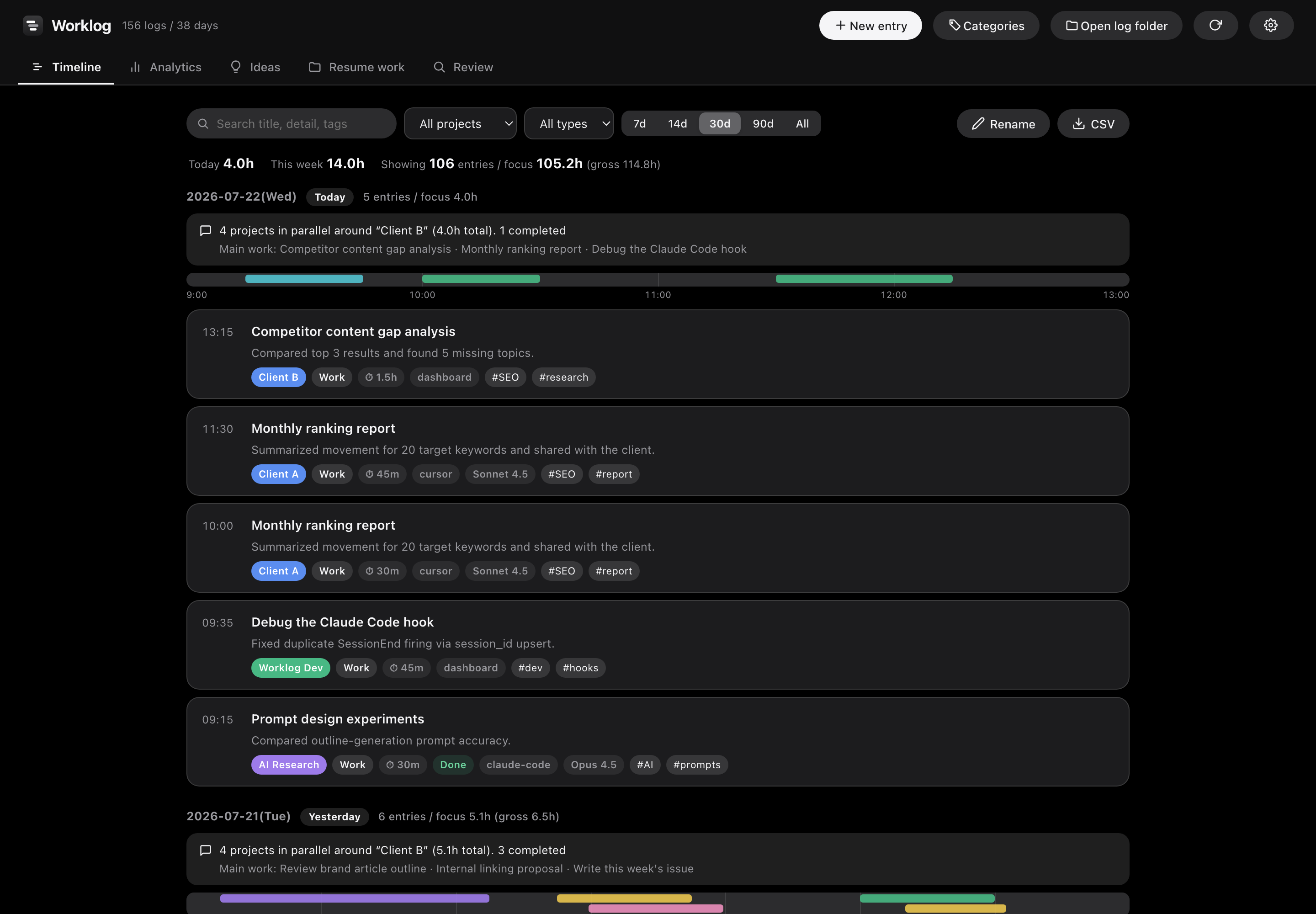Image resolution: width=1316 pixels, height=914 pixels.
Task: Open the Ideas tab
Action: pos(255,67)
